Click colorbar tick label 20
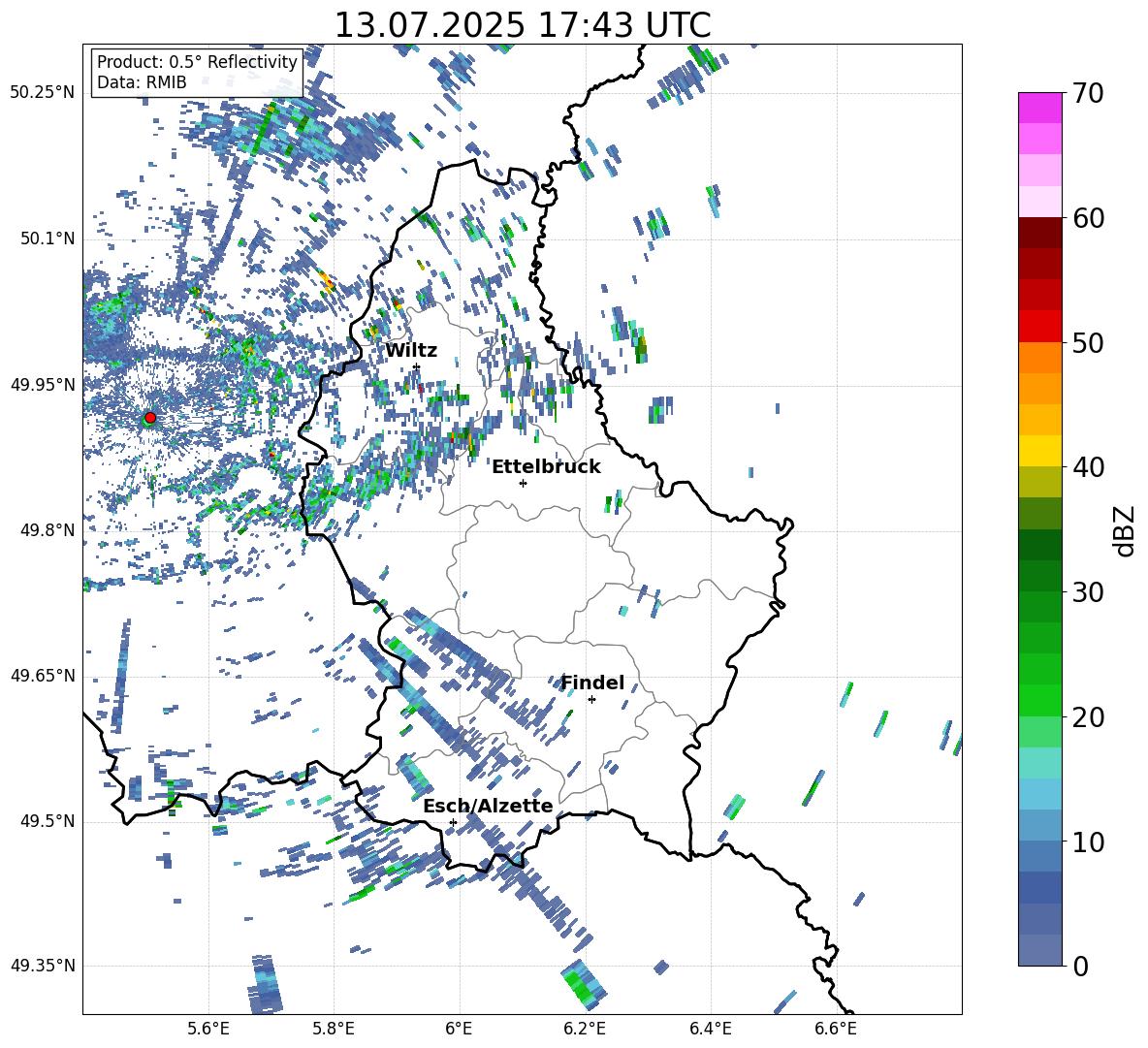1148x1048 pixels. [x=1088, y=717]
